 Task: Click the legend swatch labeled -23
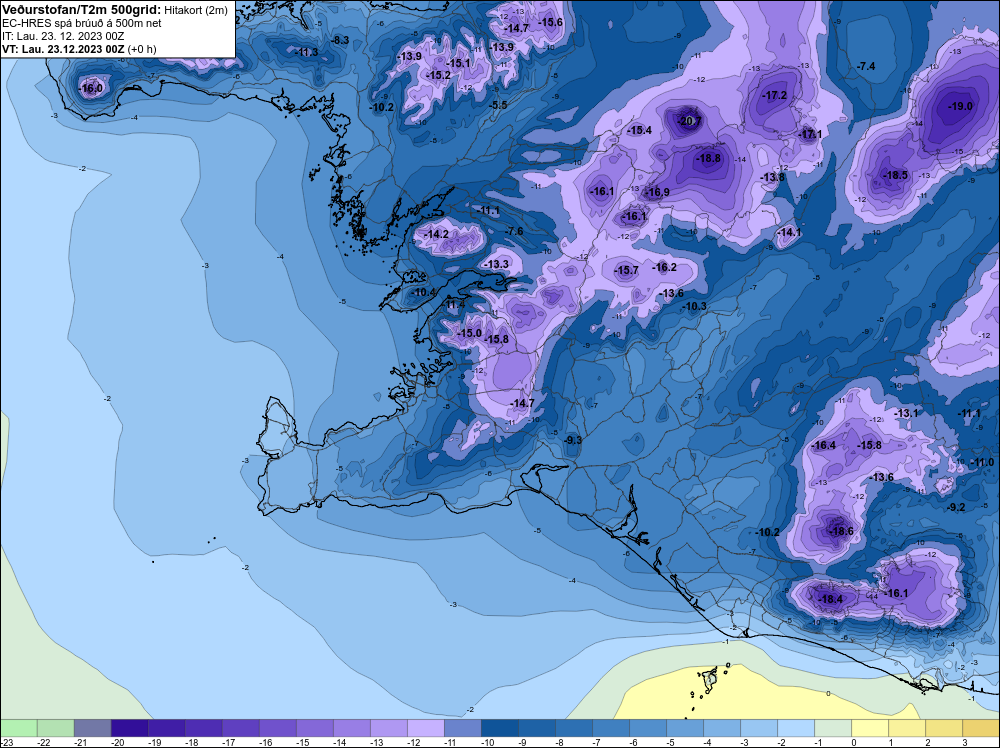pyautogui.click(x=19, y=728)
